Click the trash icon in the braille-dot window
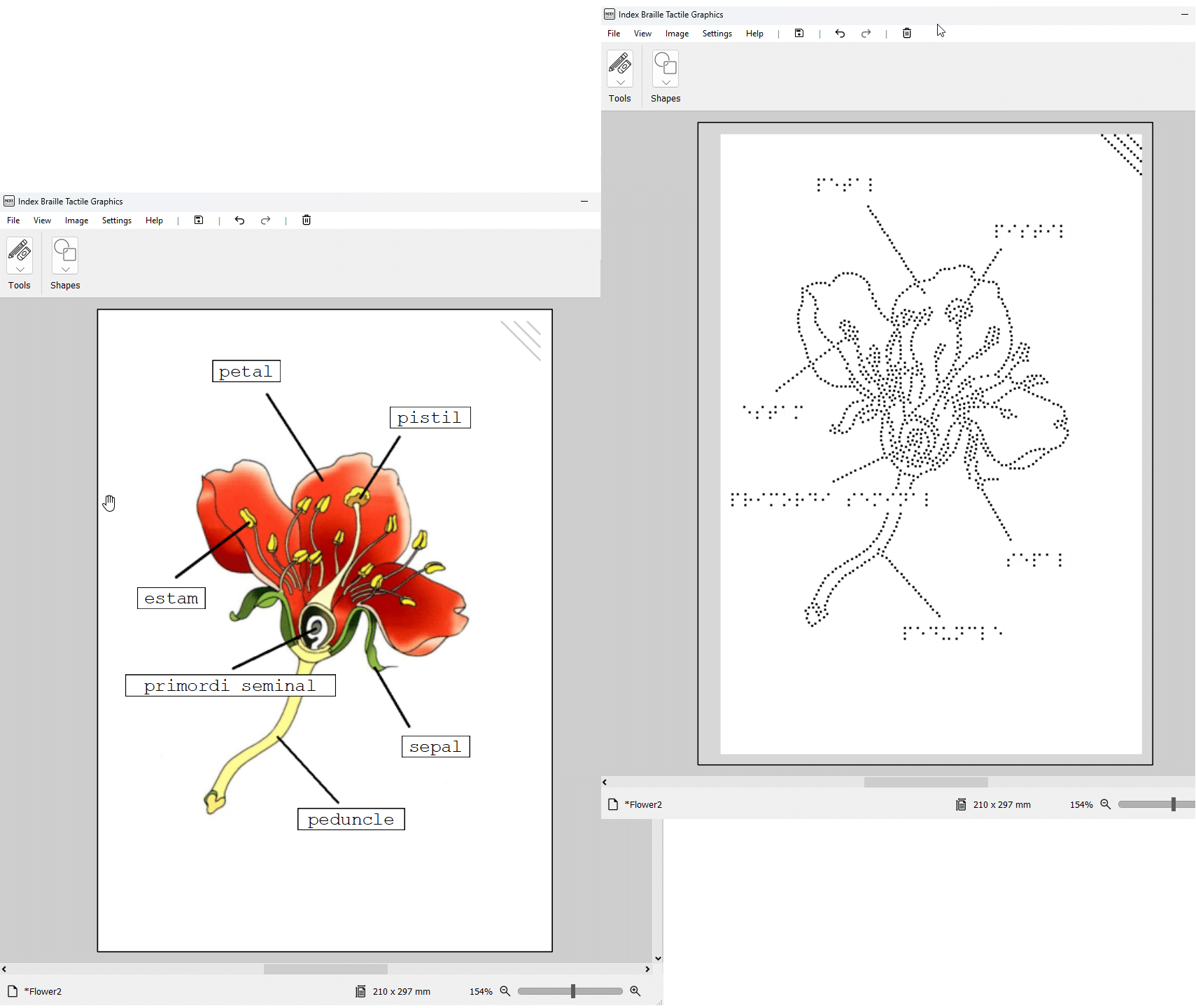Screen dimensions: 1196x1008 click(x=907, y=34)
